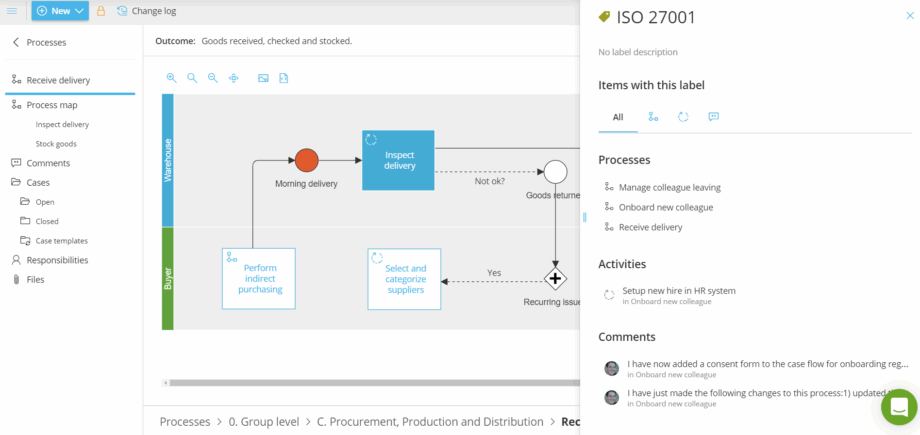Open Responsibilities in the sidebar
Viewport: 920px width, 435px height.
[57, 260]
